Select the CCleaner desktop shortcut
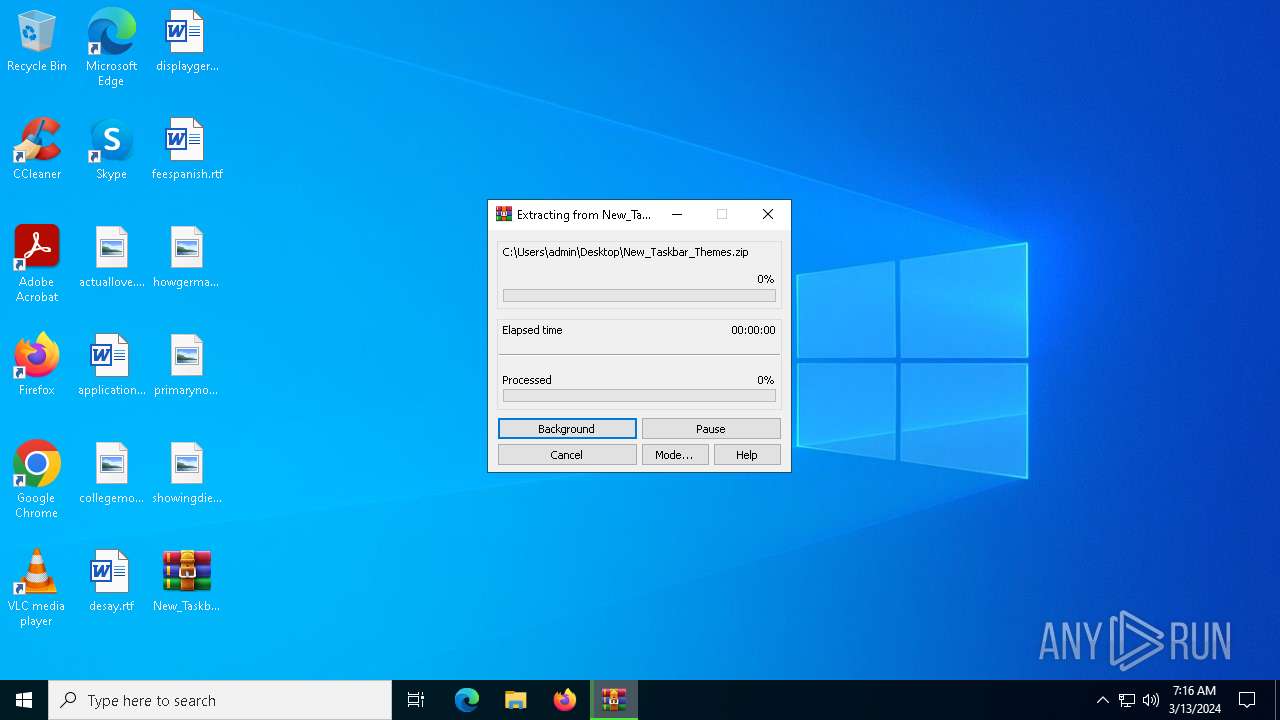This screenshot has height=720, width=1280. tap(37, 149)
